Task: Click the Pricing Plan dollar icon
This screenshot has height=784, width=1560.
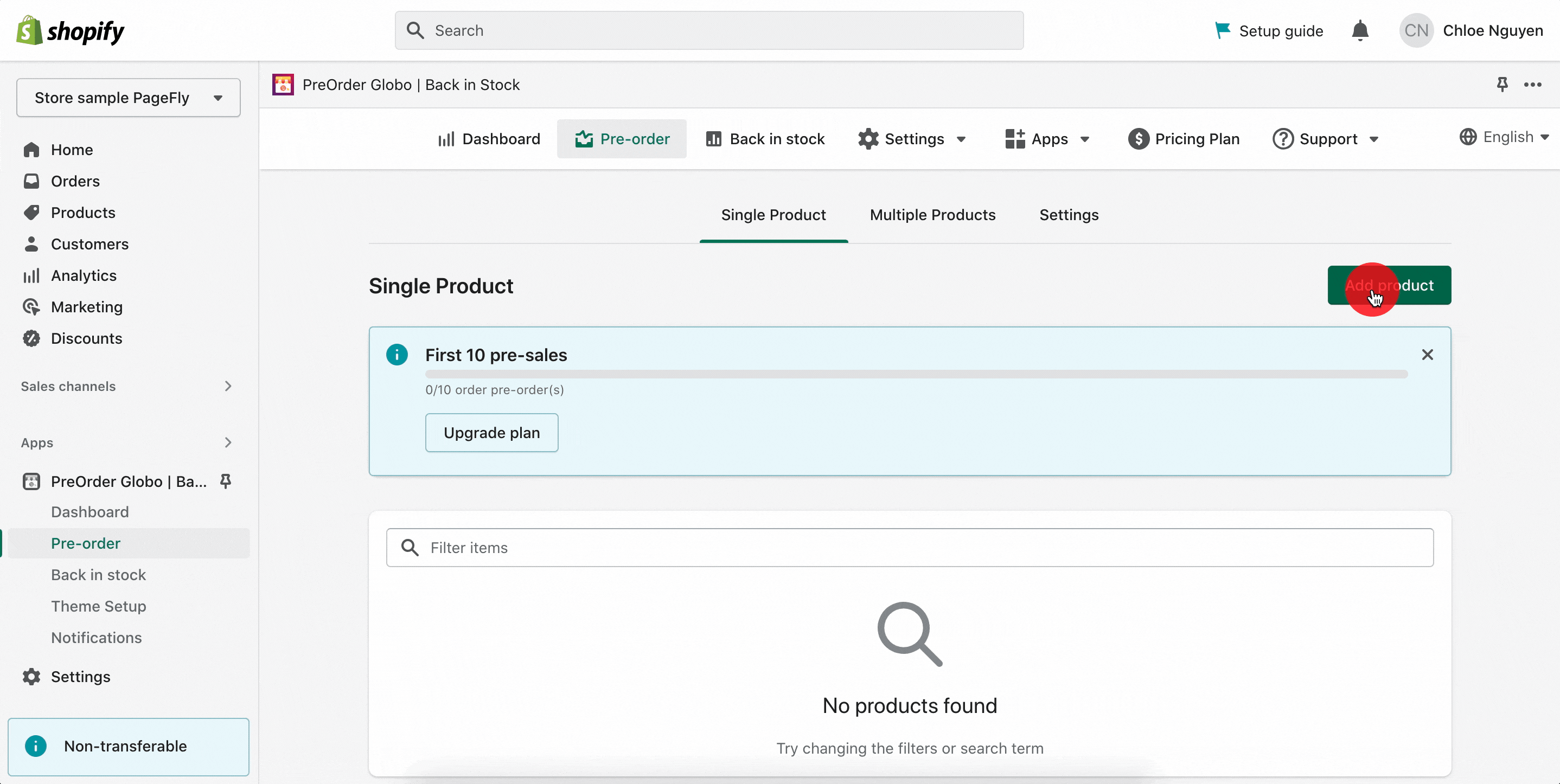Action: [1139, 139]
